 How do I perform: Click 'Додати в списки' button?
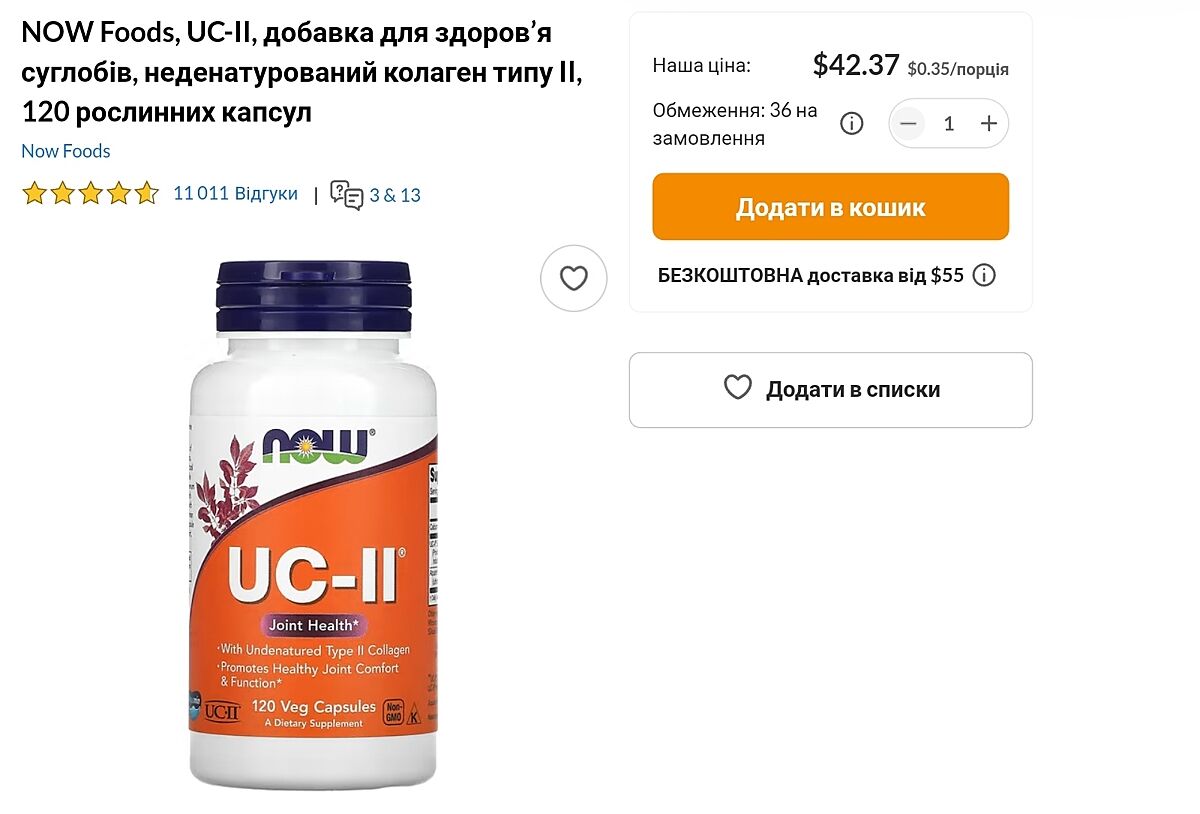pos(831,390)
